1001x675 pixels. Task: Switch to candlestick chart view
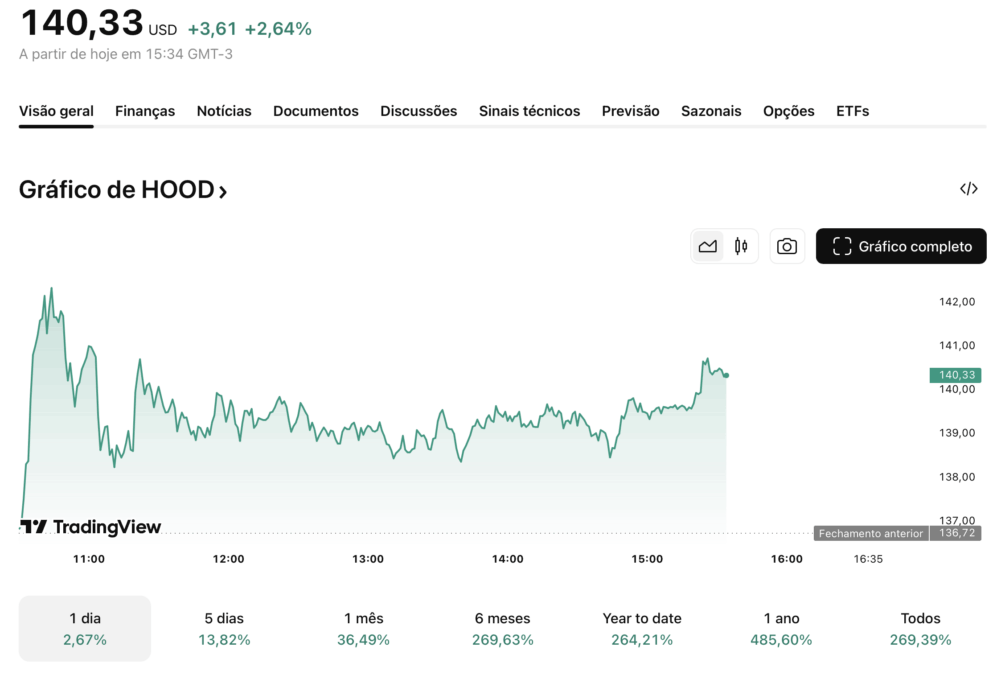741,246
